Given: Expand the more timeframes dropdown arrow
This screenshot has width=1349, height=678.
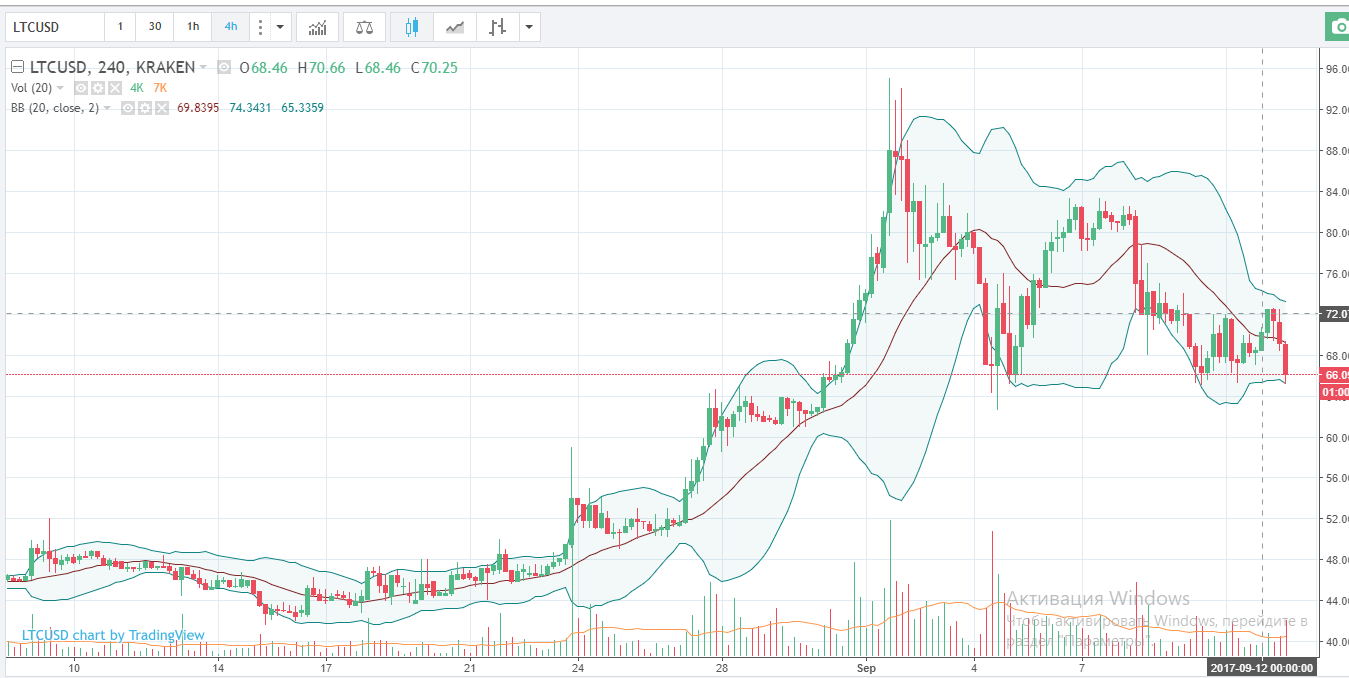Looking at the screenshot, I should pyautogui.click(x=280, y=27).
